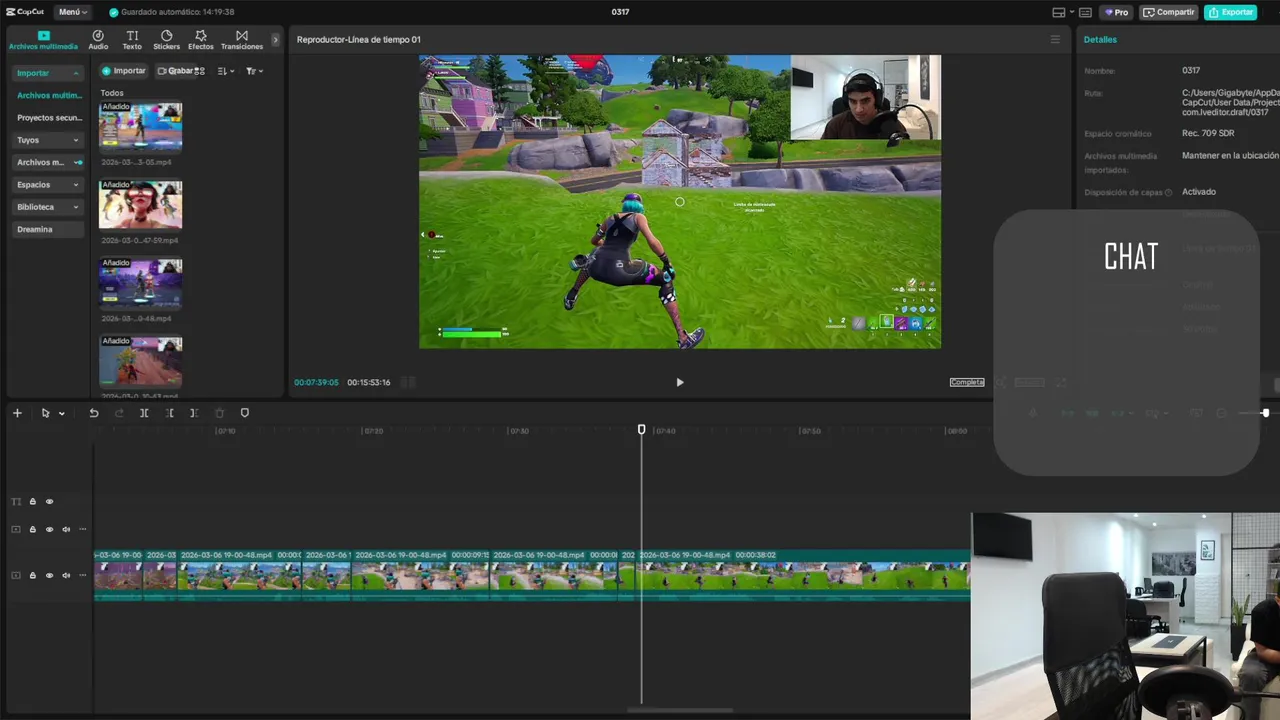Click the main track cover icon

[x=16, y=576]
